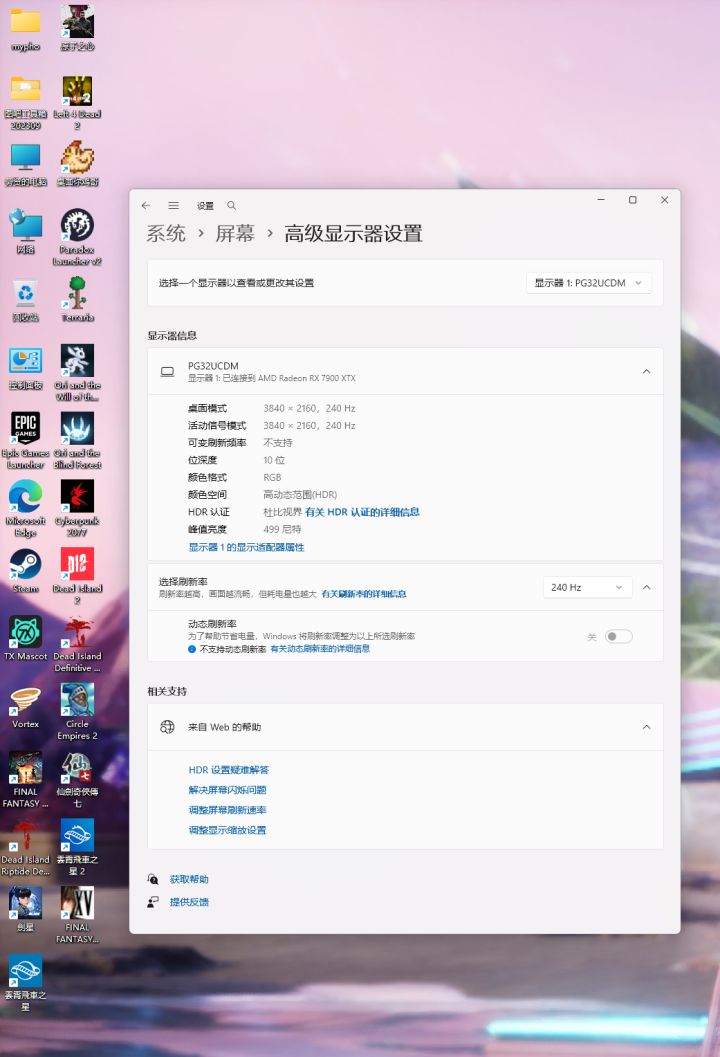Go to 屏幕 breadcrumb
720x1057 pixels.
tap(235, 233)
